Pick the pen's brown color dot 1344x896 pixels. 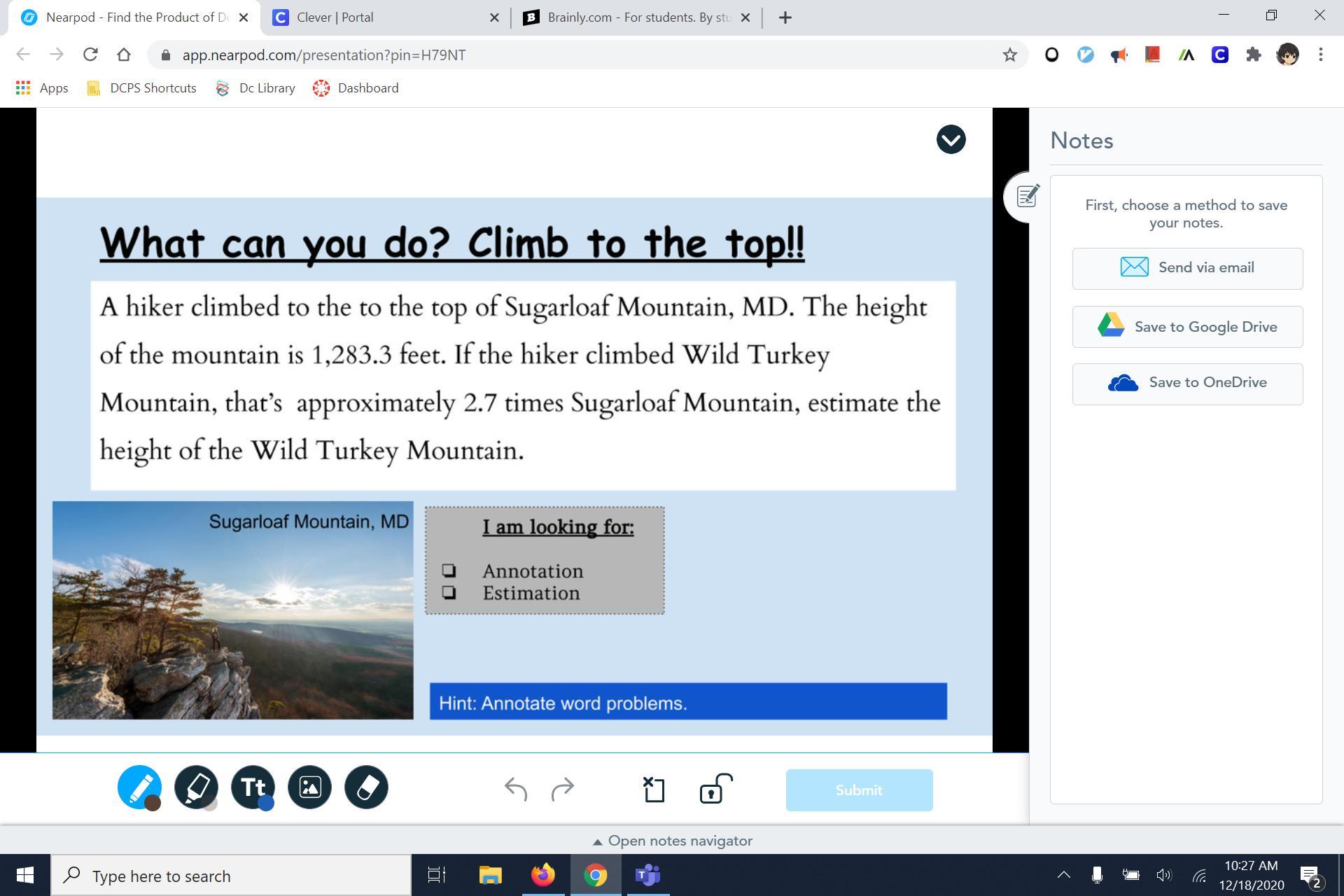pyautogui.click(x=153, y=804)
